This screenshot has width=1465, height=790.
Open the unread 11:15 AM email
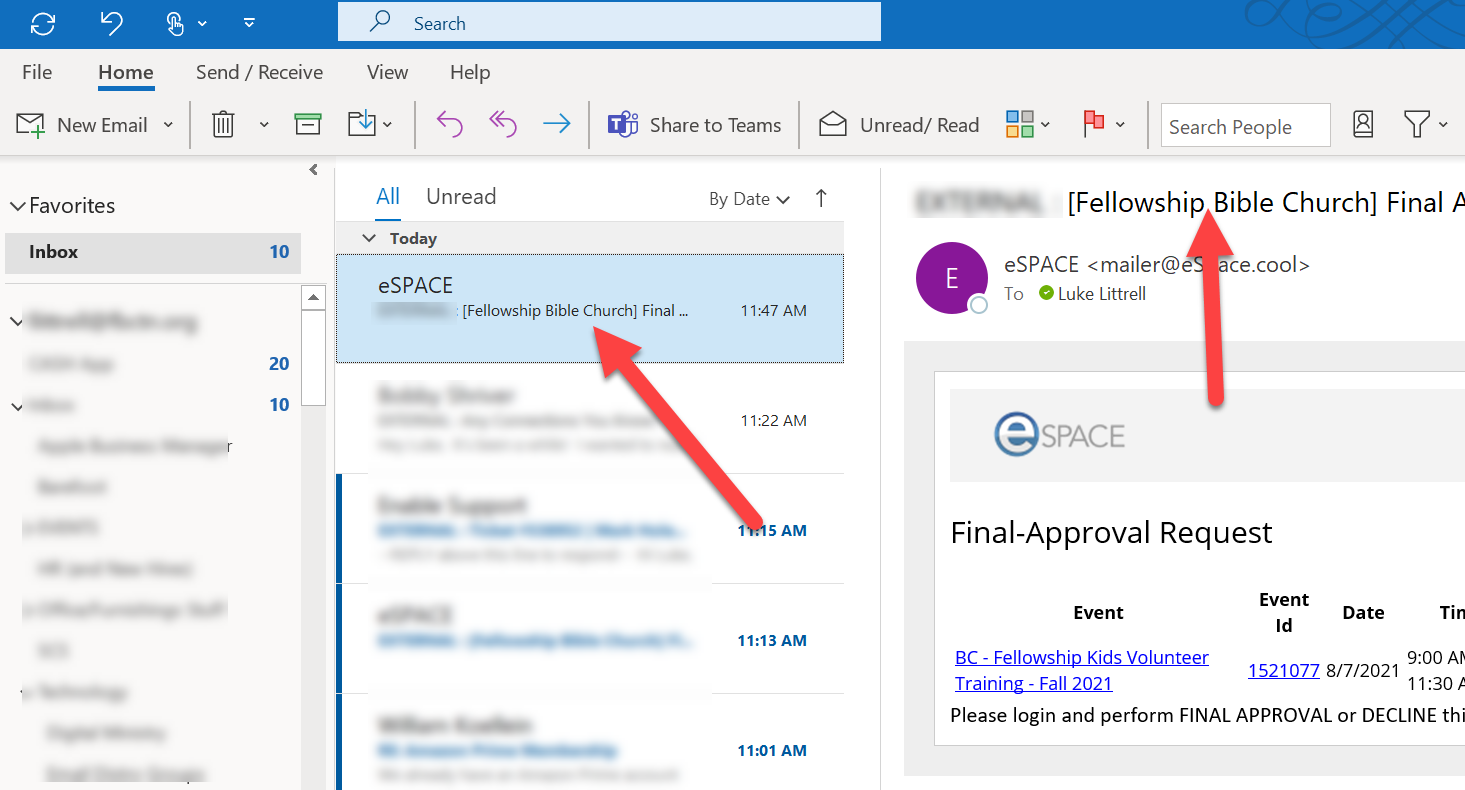590,529
